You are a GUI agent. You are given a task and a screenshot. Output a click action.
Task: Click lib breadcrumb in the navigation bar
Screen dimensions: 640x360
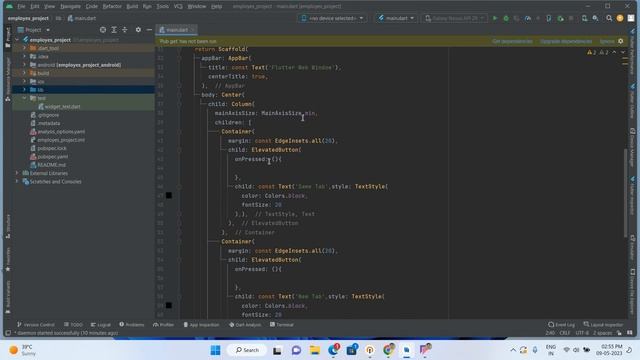(x=58, y=18)
